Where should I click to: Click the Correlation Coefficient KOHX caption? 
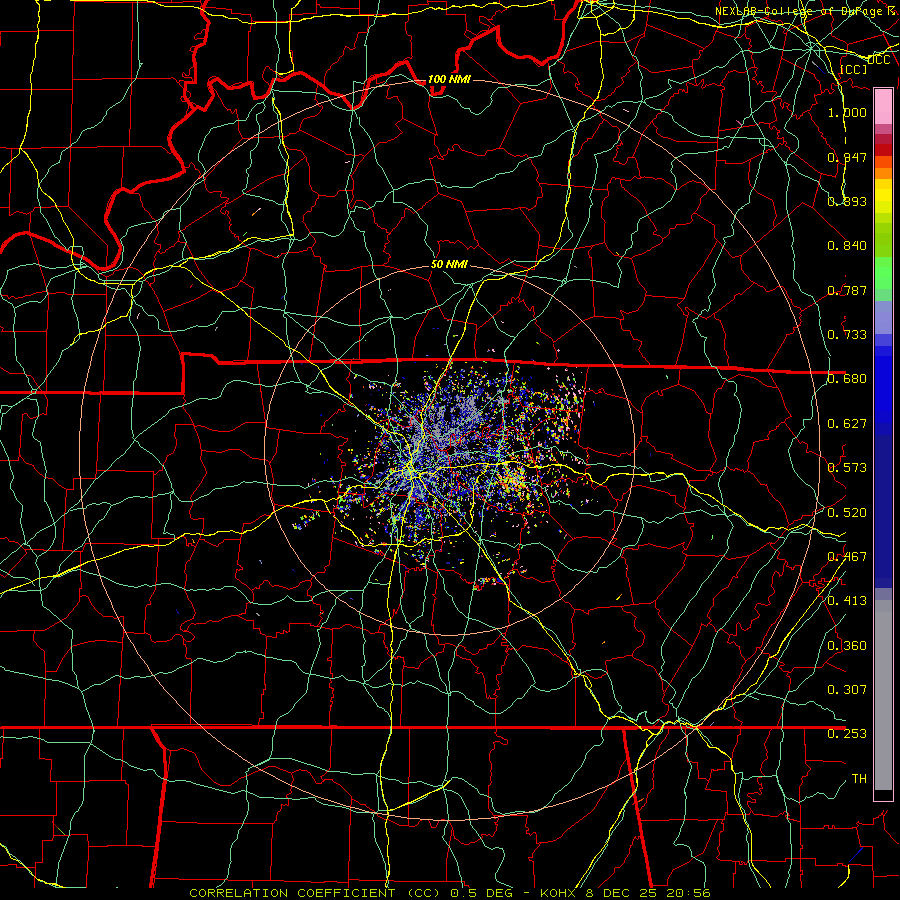pos(449,893)
